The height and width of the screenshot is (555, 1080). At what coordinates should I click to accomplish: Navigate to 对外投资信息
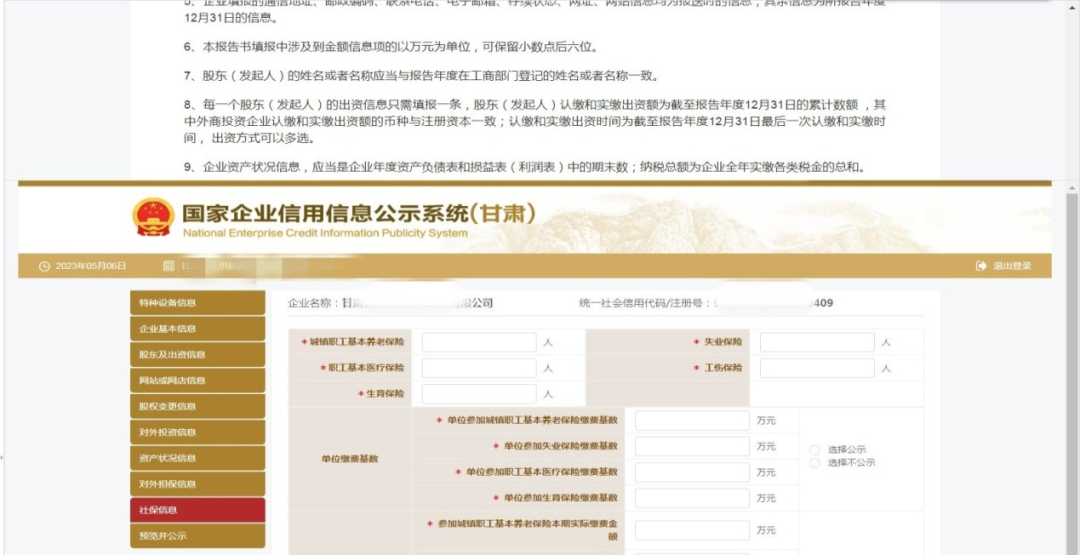coord(197,433)
